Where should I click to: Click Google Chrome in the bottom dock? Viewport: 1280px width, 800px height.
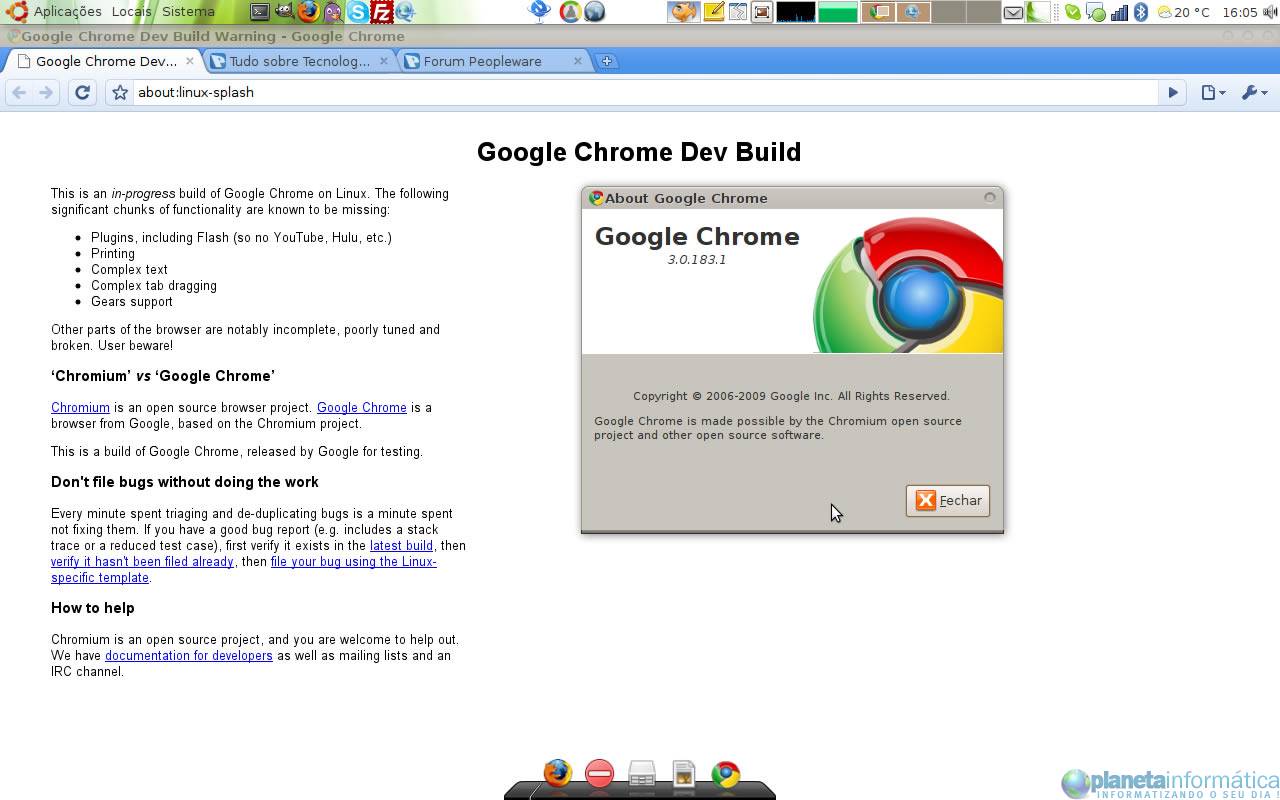click(x=725, y=774)
